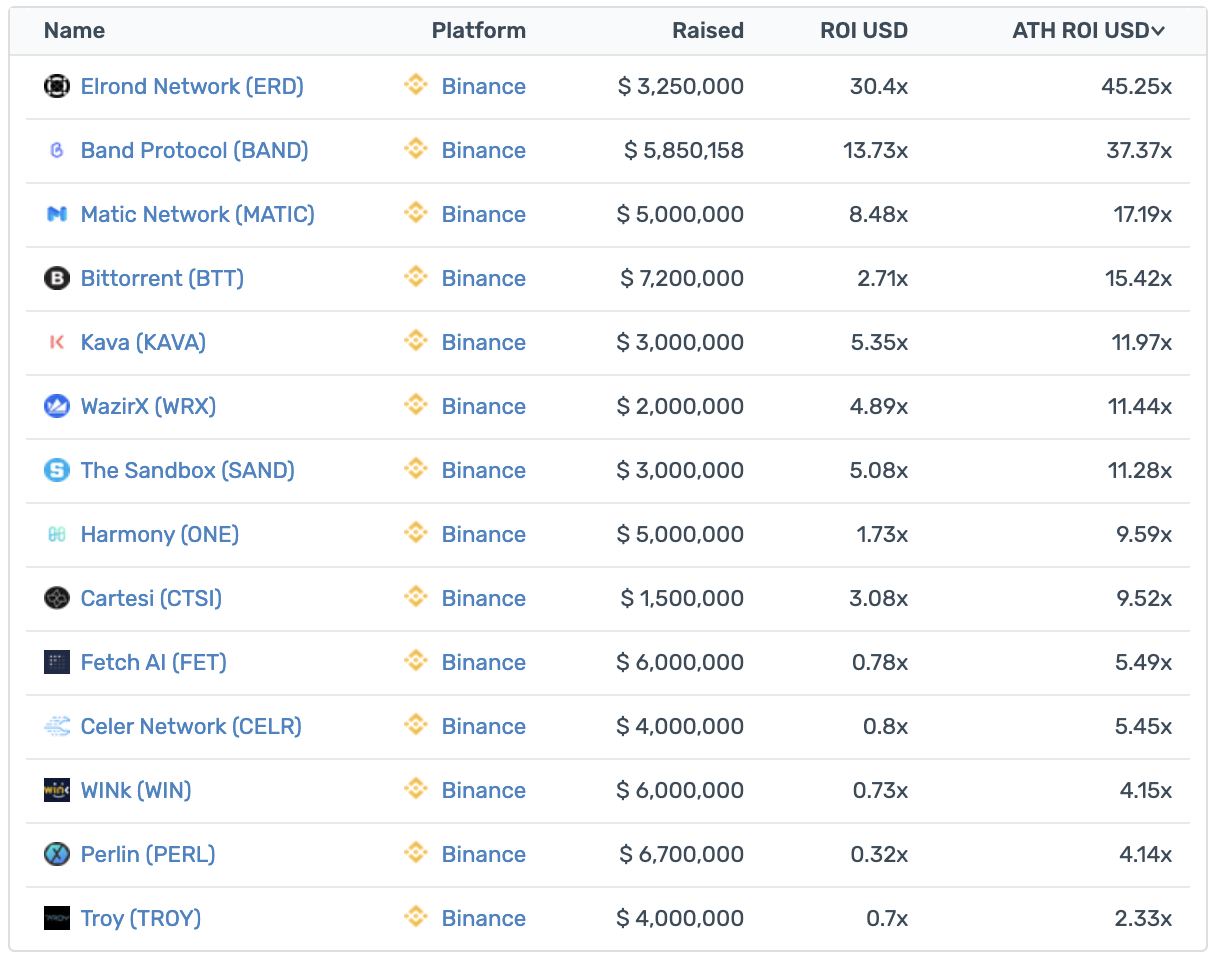Click the Binance logo in the Matic Network row
Image resolution: width=1218 pixels, height=962 pixels.
coord(416,213)
